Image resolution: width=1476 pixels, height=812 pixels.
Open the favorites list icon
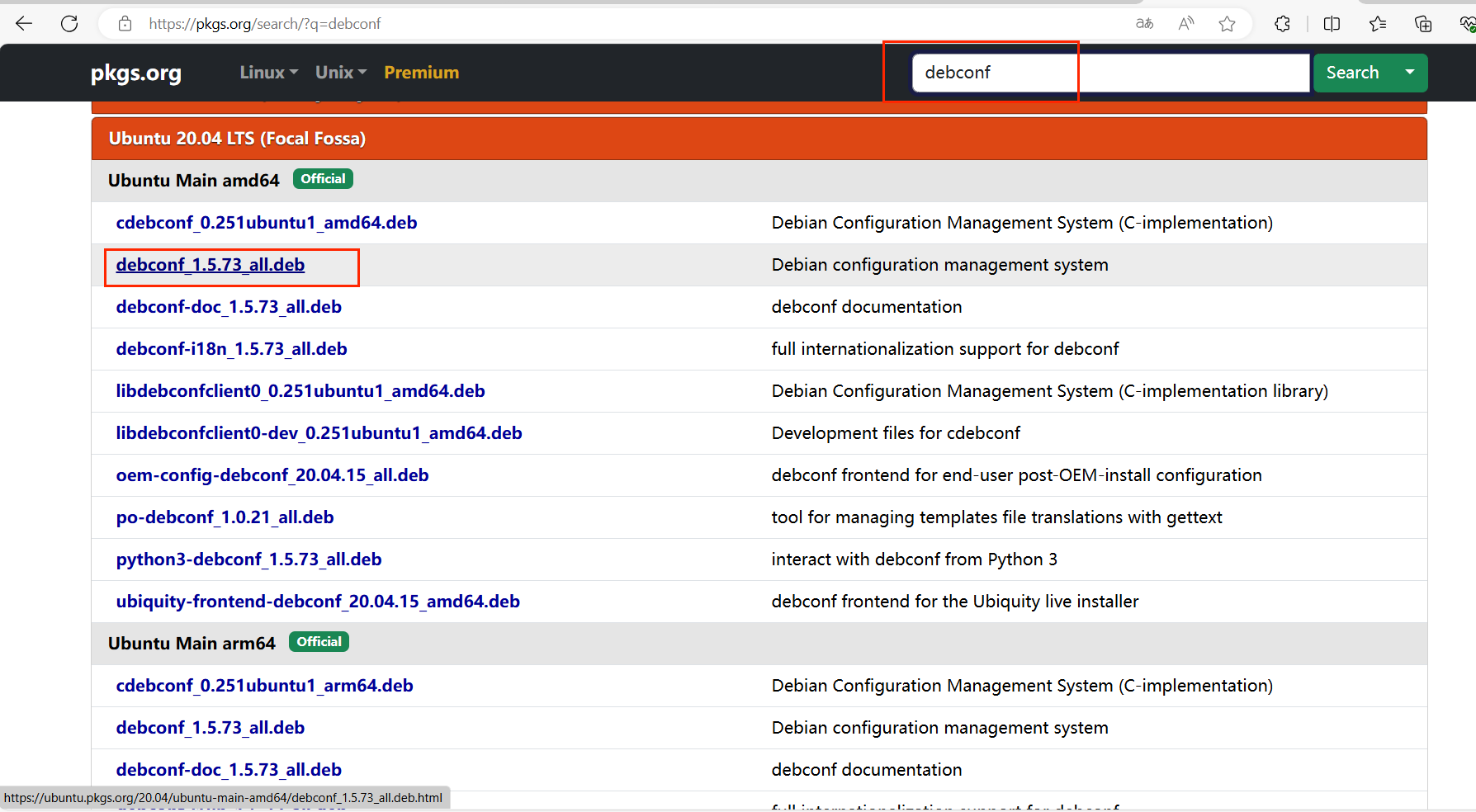click(x=1378, y=24)
